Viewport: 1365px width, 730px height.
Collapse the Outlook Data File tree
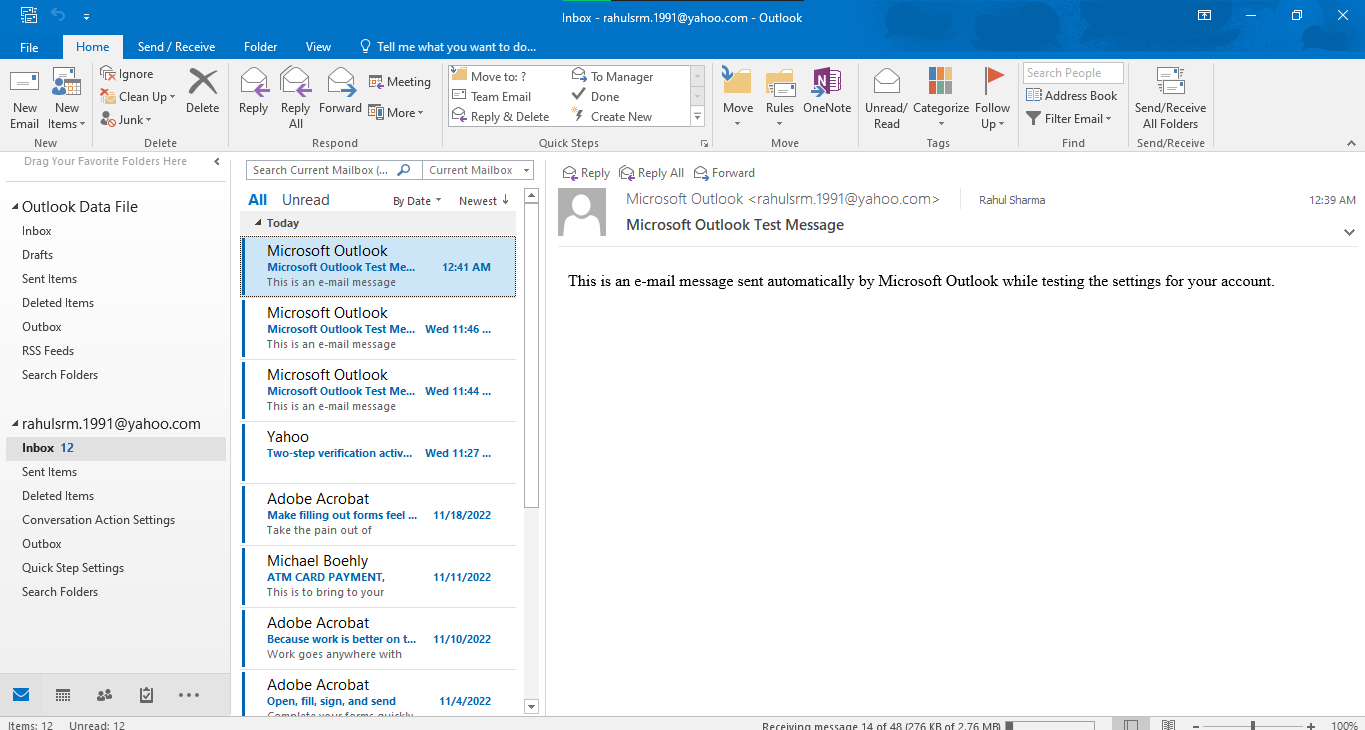[x=15, y=207]
